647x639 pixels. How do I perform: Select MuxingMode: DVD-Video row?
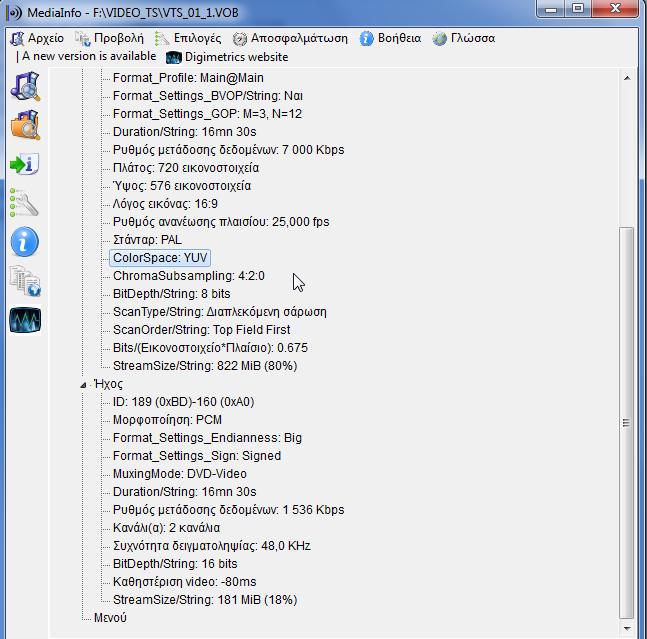tap(179, 474)
